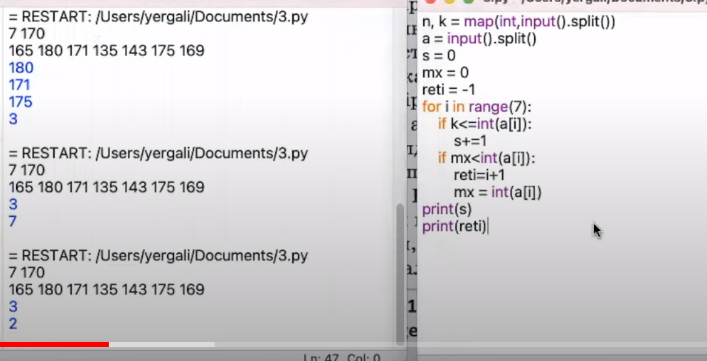Click the output 180 in the shell

21,68
